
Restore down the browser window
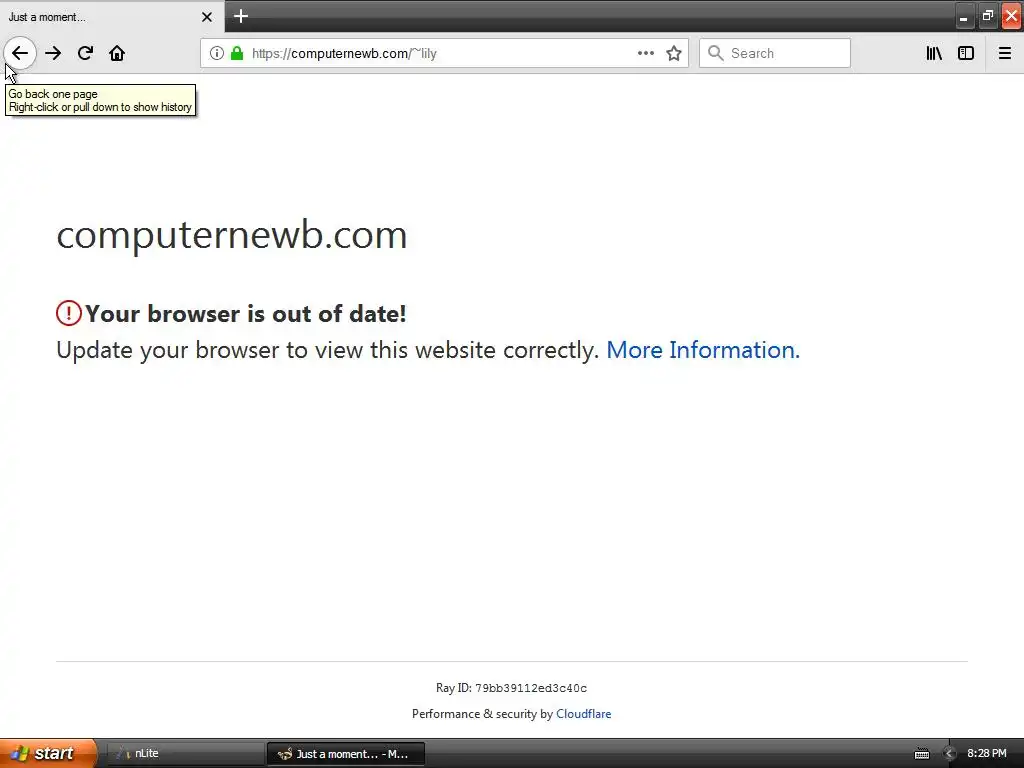pos(987,17)
